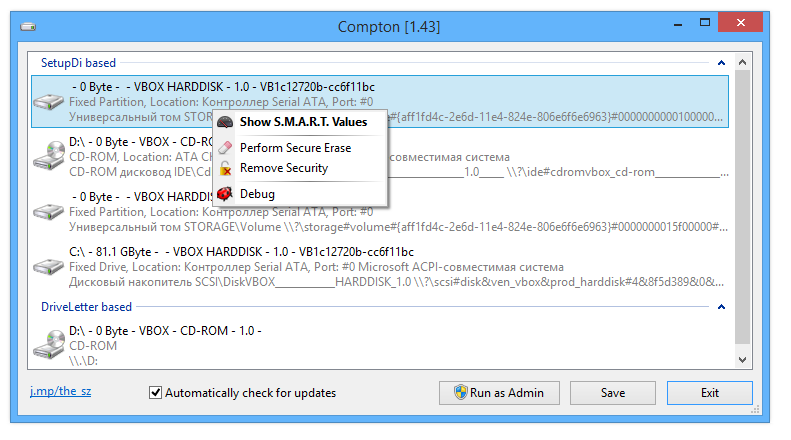This screenshot has width=791, height=440.
Task: Click the vertical scrollbar down arrow
Action: coord(742,359)
